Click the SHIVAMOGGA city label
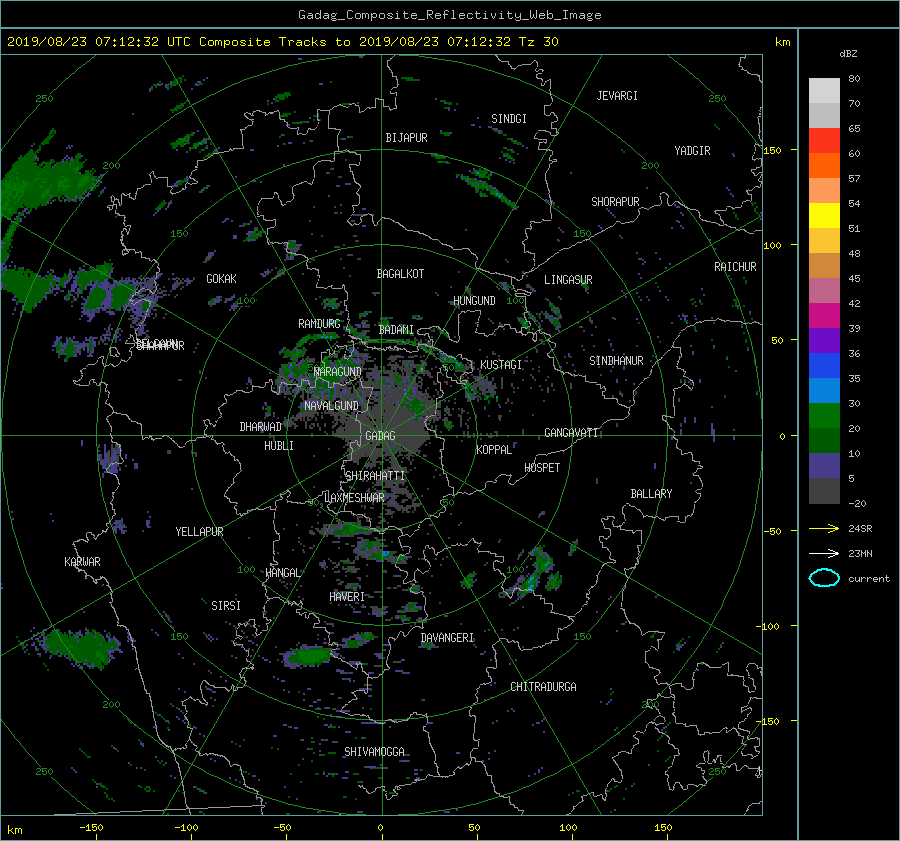 pos(374,751)
